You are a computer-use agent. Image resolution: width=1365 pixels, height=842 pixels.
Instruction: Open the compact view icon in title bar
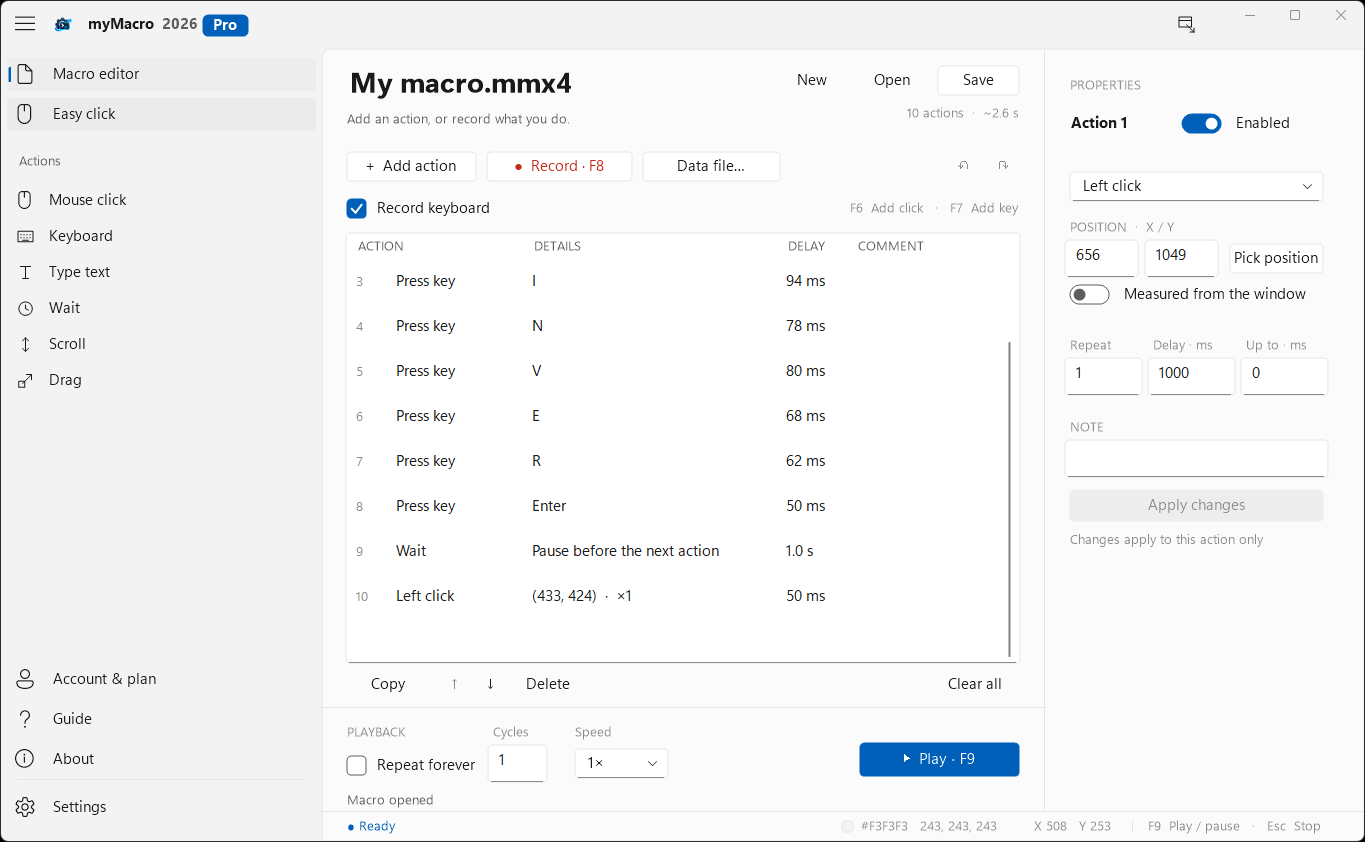point(1186,24)
